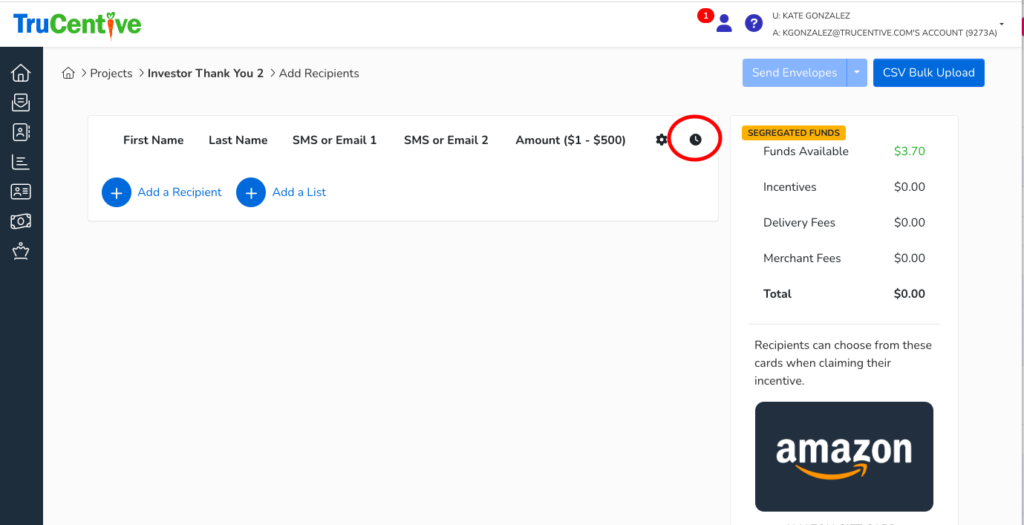The width and height of the screenshot is (1024, 525).
Task: Select the Amazon gift card thumbnail
Action: point(844,456)
